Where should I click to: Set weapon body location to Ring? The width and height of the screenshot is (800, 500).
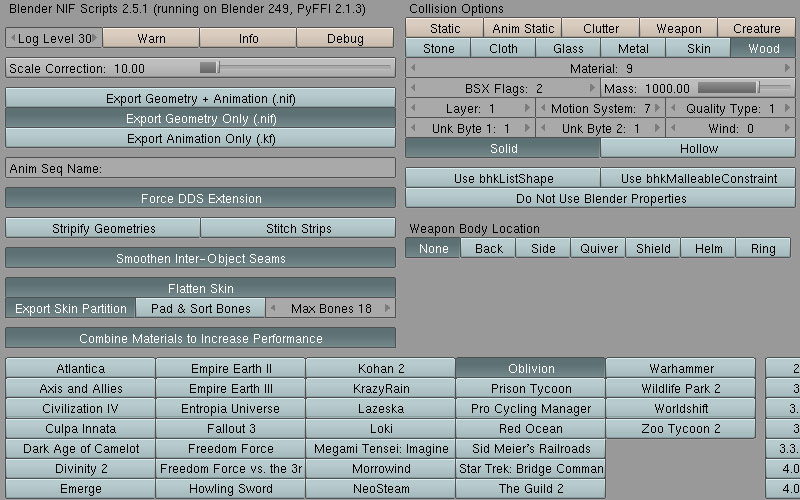[x=763, y=248]
